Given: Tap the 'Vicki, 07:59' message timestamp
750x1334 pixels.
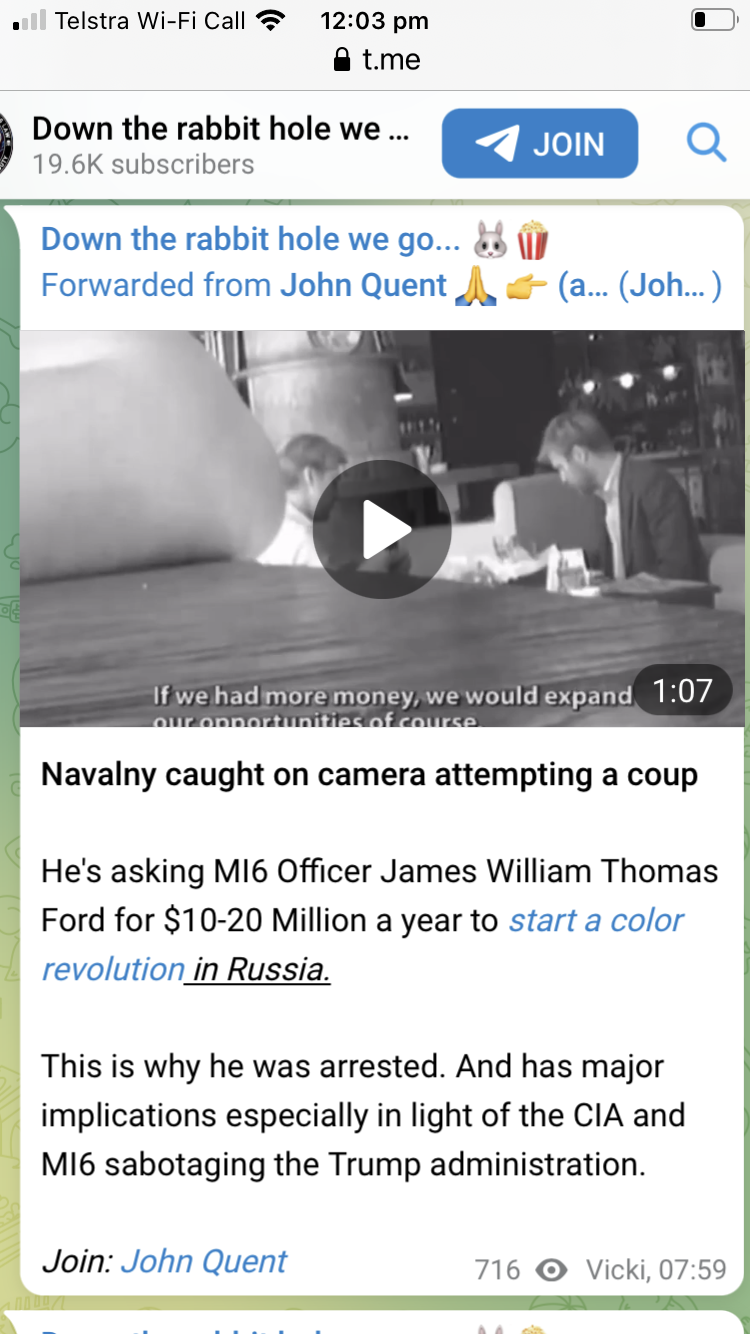Looking at the screenshot, I should [656, 1270].
